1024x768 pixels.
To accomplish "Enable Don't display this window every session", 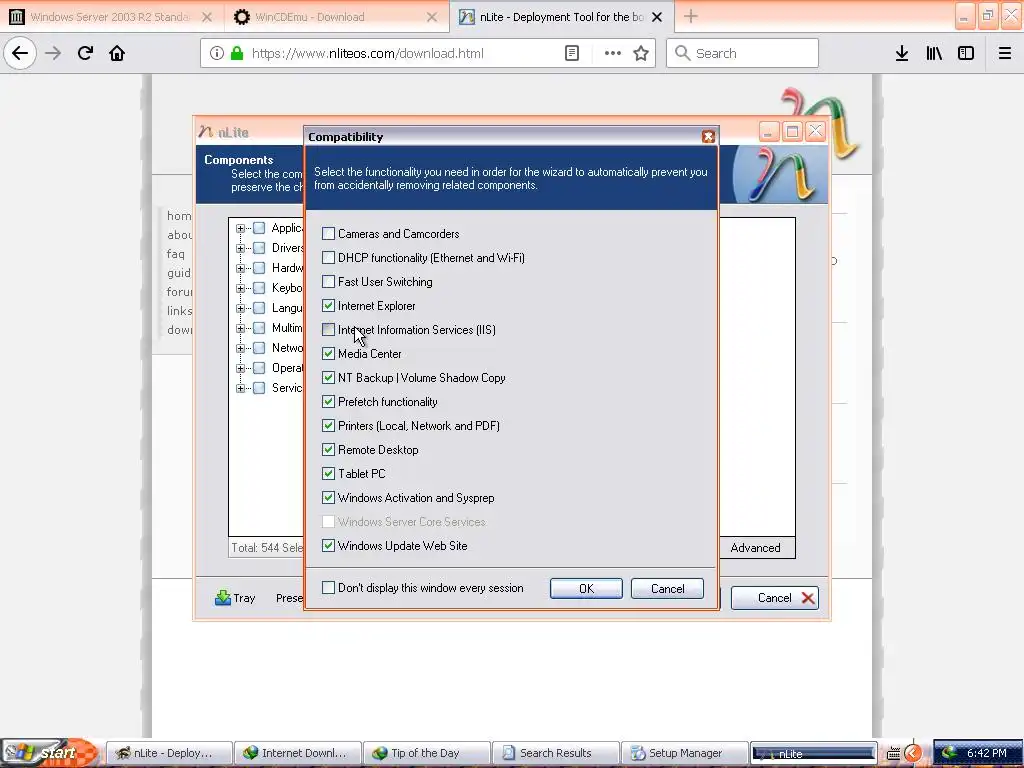I will pos(328,587).
